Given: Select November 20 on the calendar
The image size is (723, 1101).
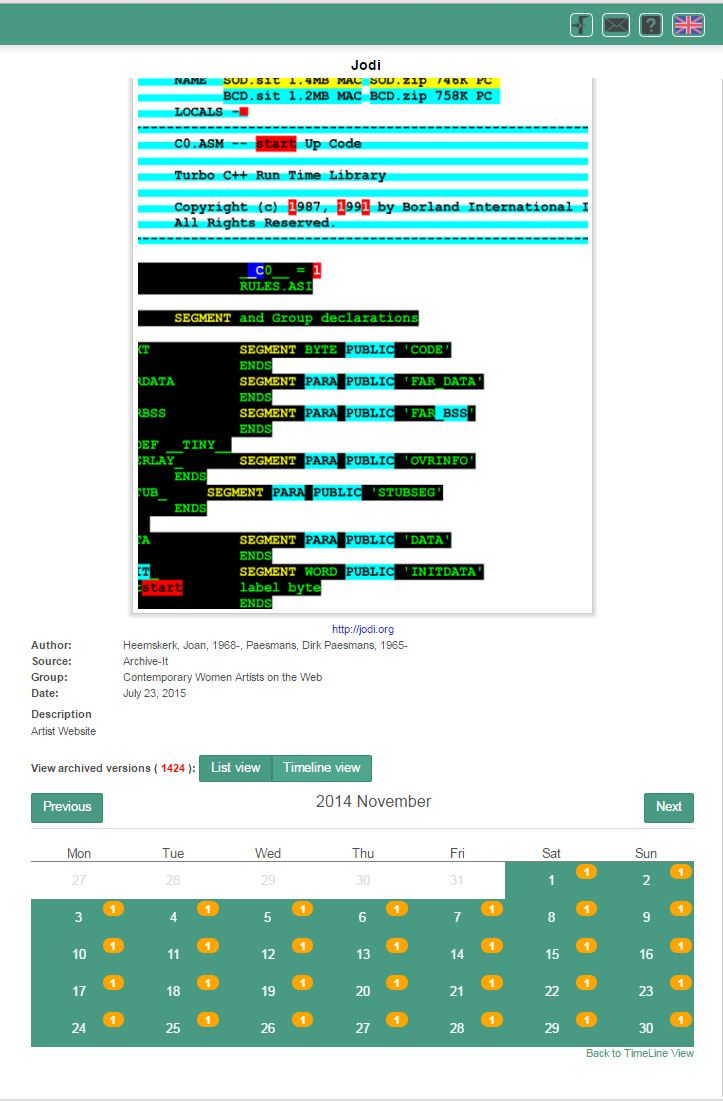Looking at the screenshot, I should 362,992.
